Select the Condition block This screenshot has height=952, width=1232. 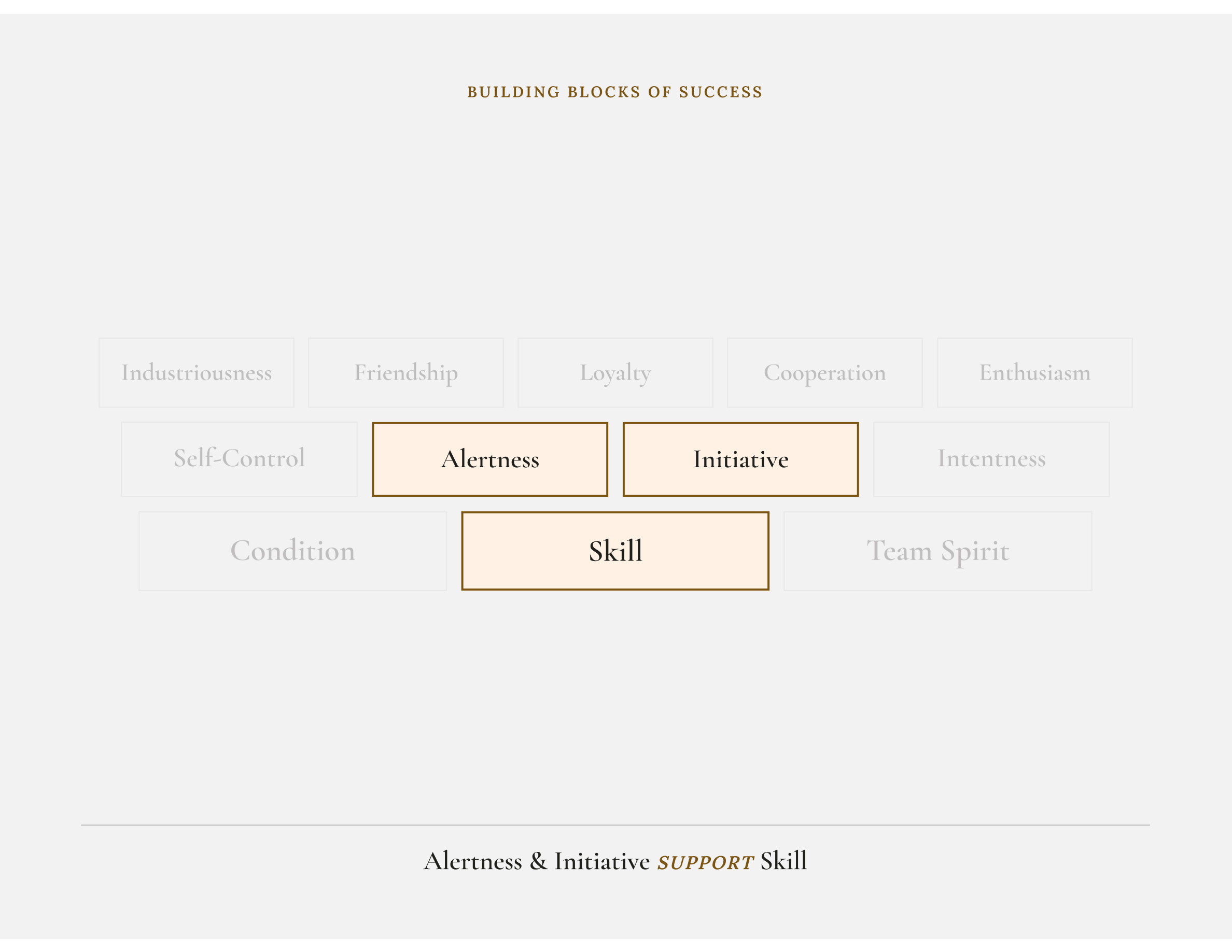tap(293, 551)
